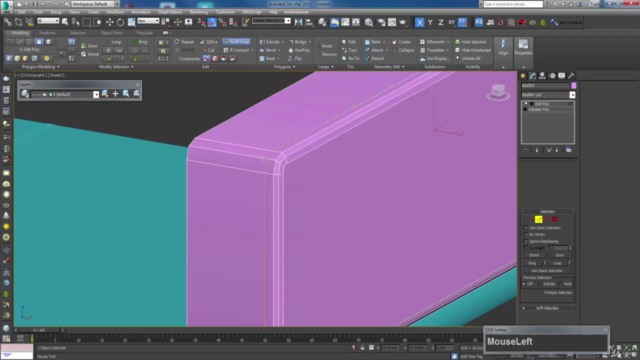Select the Move transform tool

tap(109, 22)
